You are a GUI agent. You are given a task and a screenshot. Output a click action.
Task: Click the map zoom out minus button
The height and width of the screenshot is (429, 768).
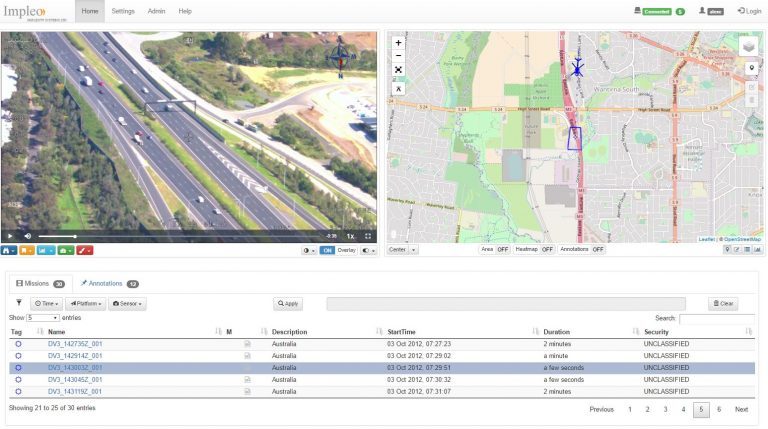tap(398, 56)
